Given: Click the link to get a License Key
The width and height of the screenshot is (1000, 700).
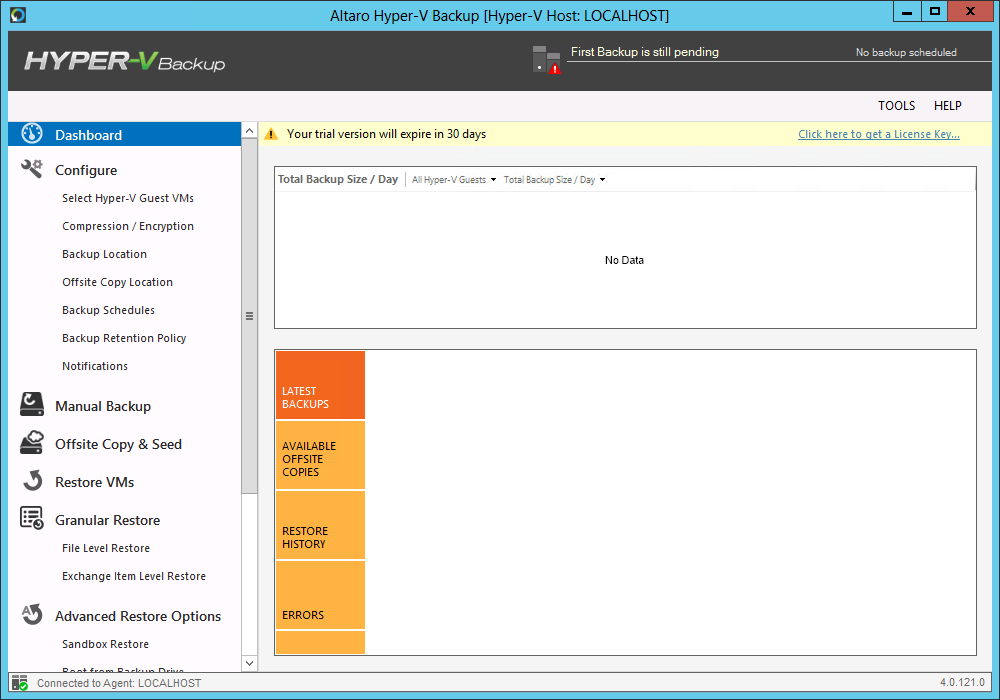Looking at the screenshot, I should pyautogui.click(x=879, y=135).
